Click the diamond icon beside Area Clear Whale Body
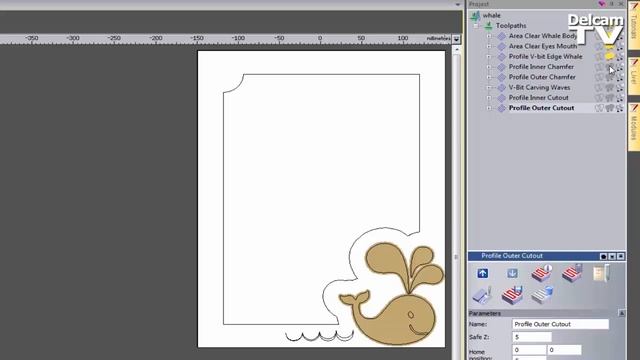Image resolution: width=640 pixels, height=360 pixels. click(x=502, y=36)
